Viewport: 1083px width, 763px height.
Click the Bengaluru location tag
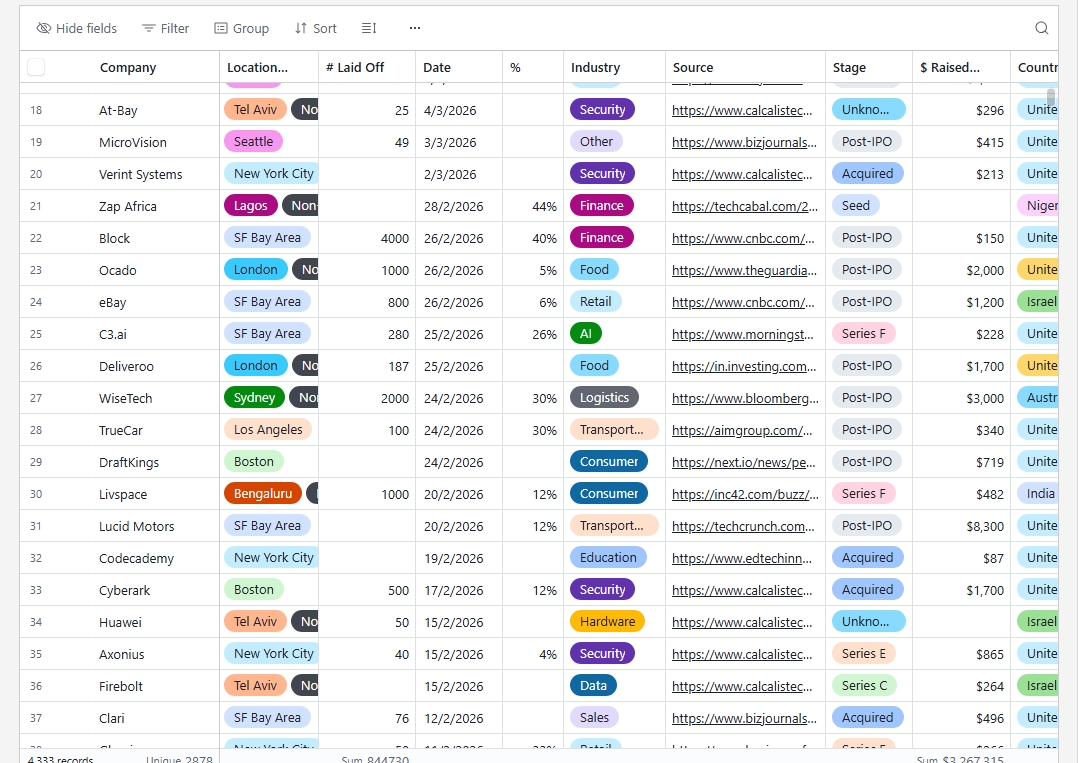[262, 494]
